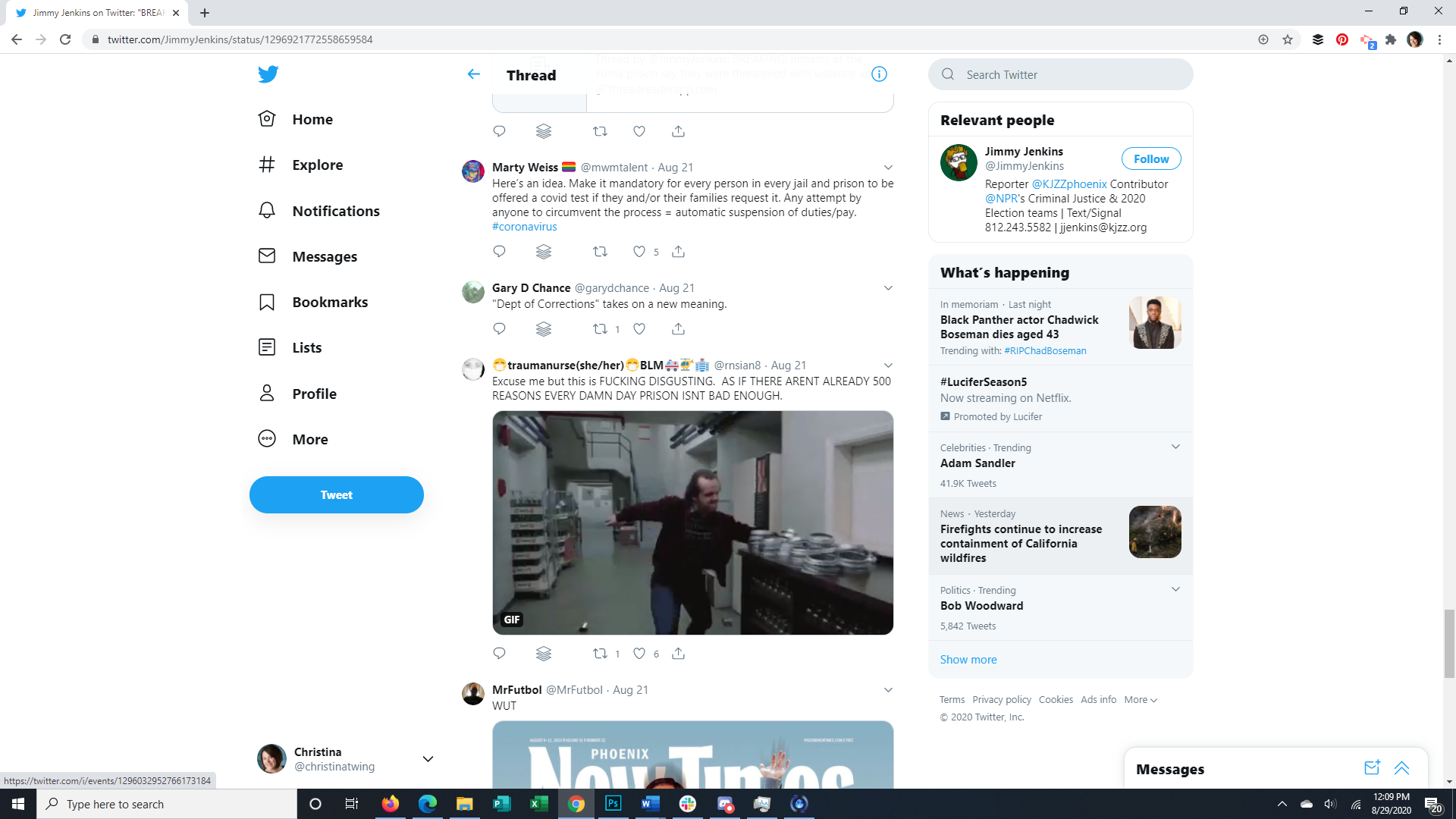Open more options on Marty Weiss's tweet
The height and width of the screenshot is (819, 1456).
(888, 168)
